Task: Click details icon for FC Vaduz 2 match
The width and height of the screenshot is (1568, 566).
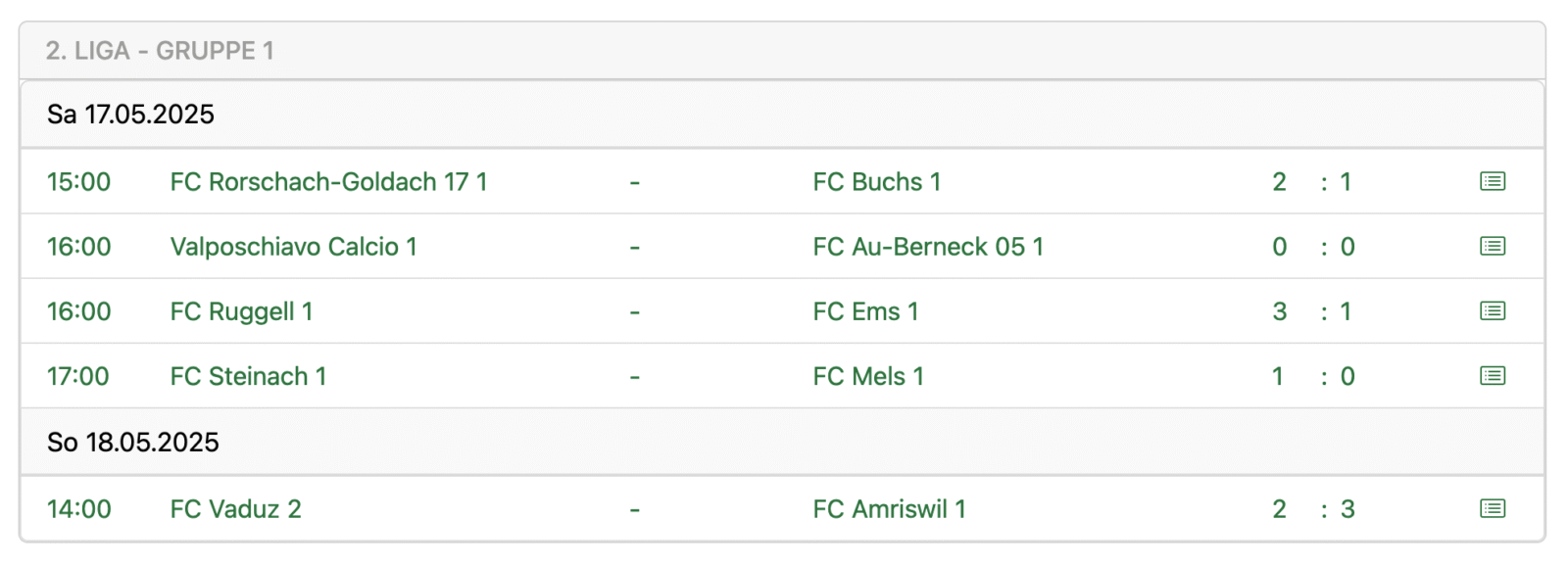Action: click(x=1492, y=508)
